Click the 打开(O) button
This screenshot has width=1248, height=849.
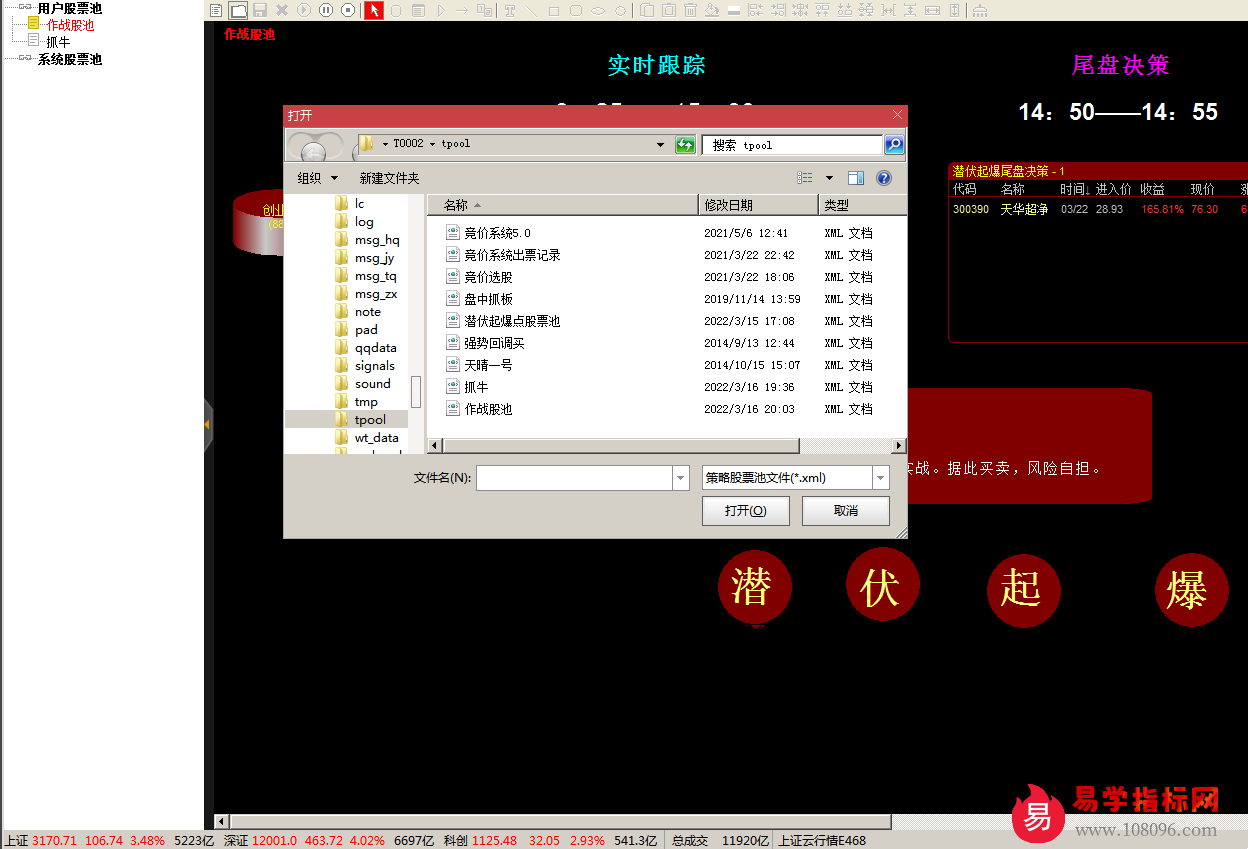coord(745,511)
